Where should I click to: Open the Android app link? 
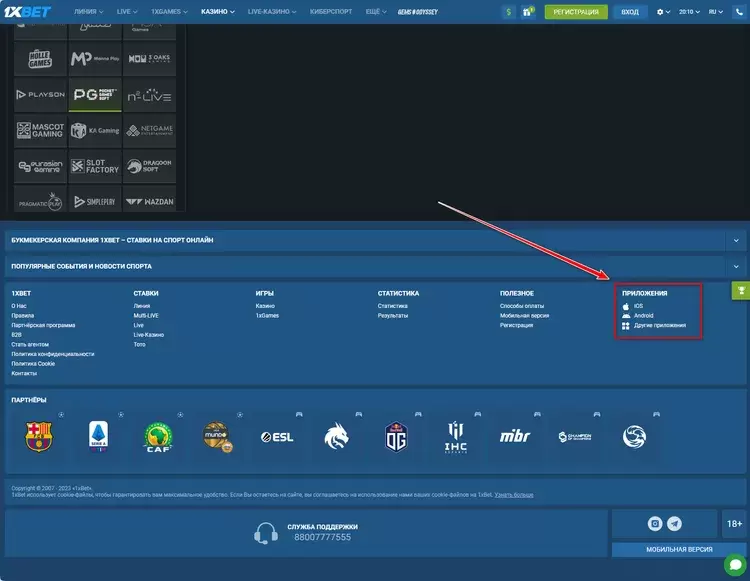coord(638,316)
